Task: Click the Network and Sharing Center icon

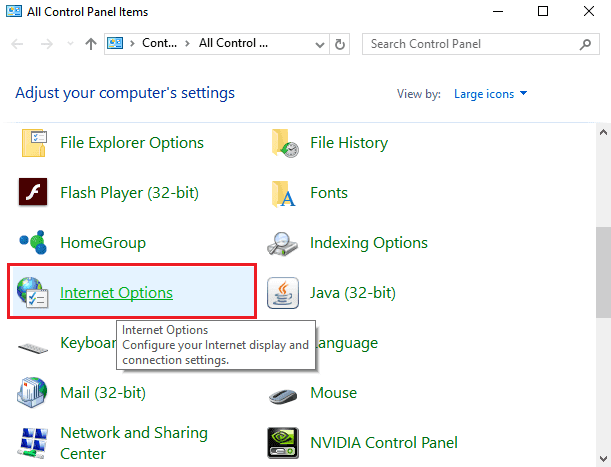Action: click(x=34, y=443)
